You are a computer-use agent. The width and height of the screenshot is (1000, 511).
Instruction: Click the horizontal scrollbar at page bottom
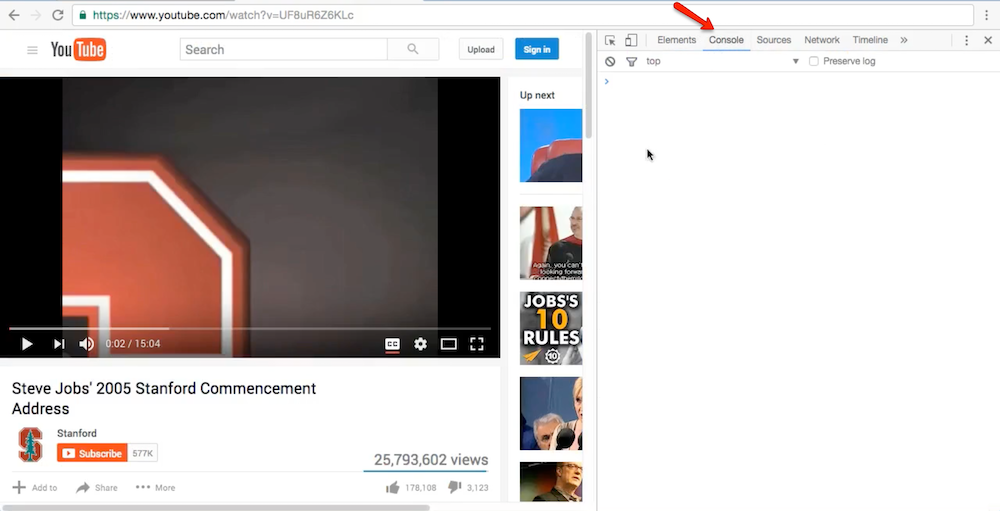coord(216,508)
